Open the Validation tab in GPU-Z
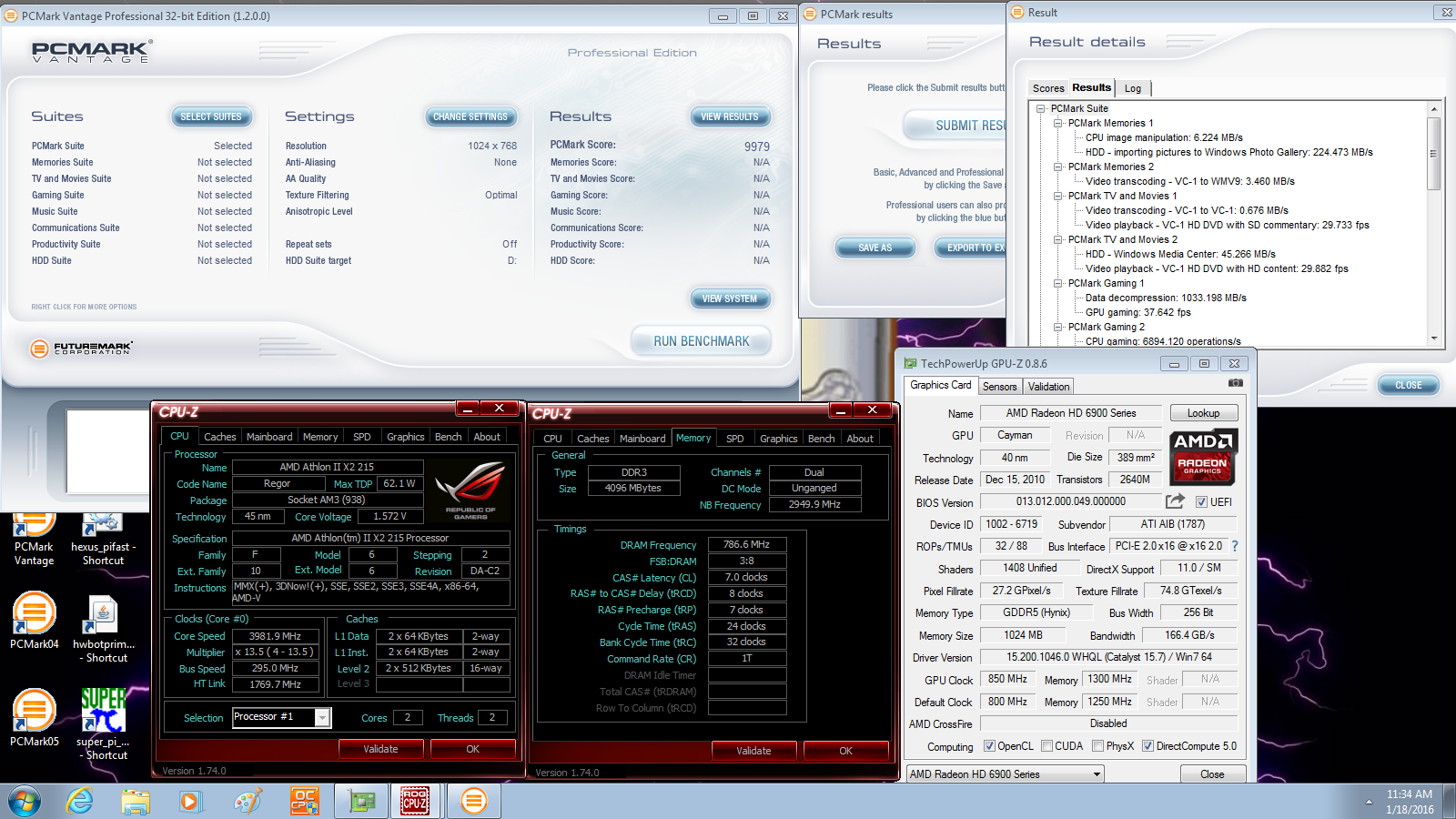The width and height of the screenshot is (1456, 819). click(x=1048, y=387)
